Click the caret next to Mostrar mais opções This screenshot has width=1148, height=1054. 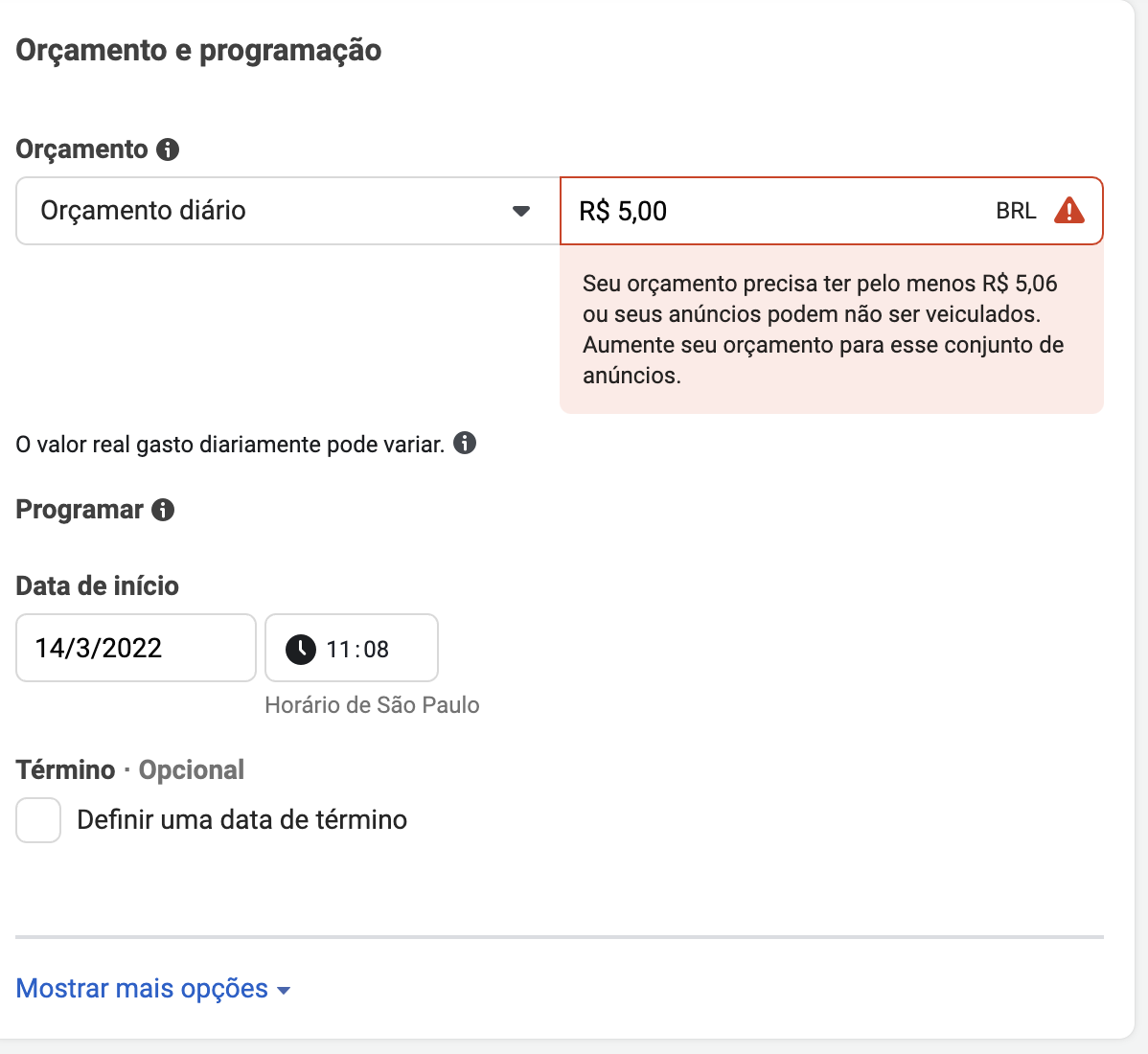coord(284,991)
